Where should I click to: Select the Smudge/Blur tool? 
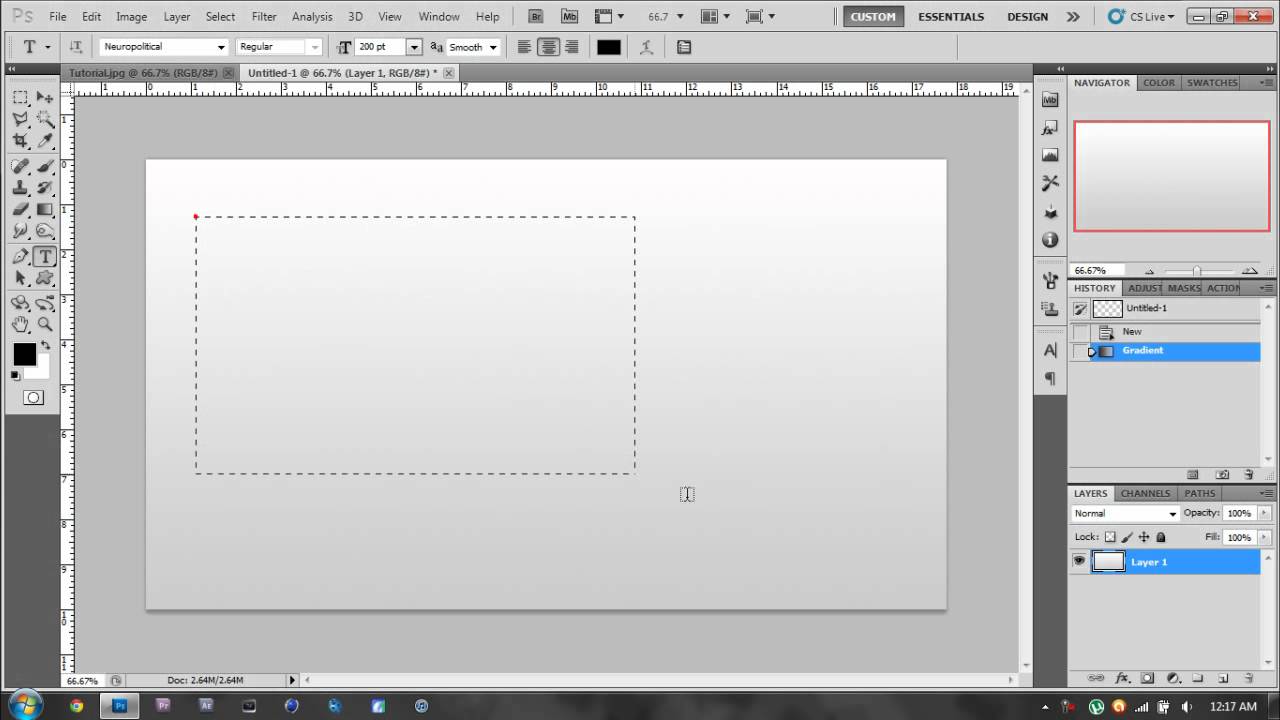(x=20, y=232)
